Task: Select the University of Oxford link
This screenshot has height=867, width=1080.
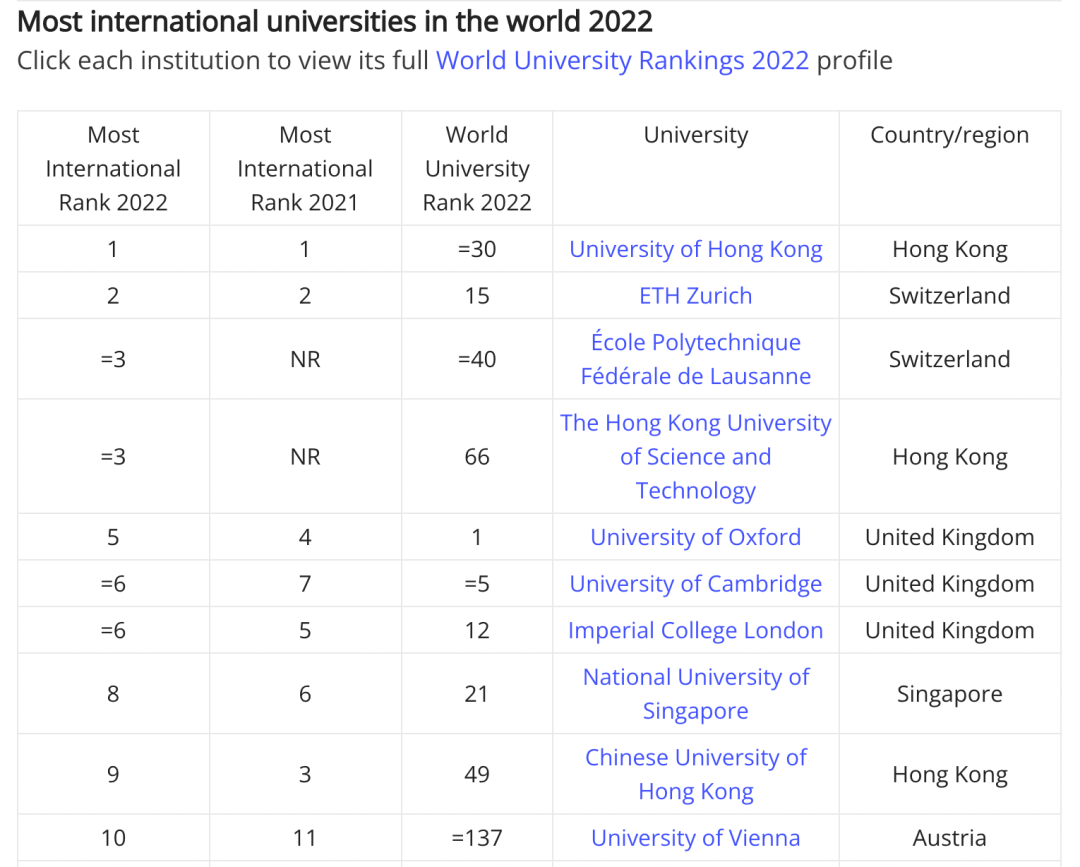Action: (695, 538)
